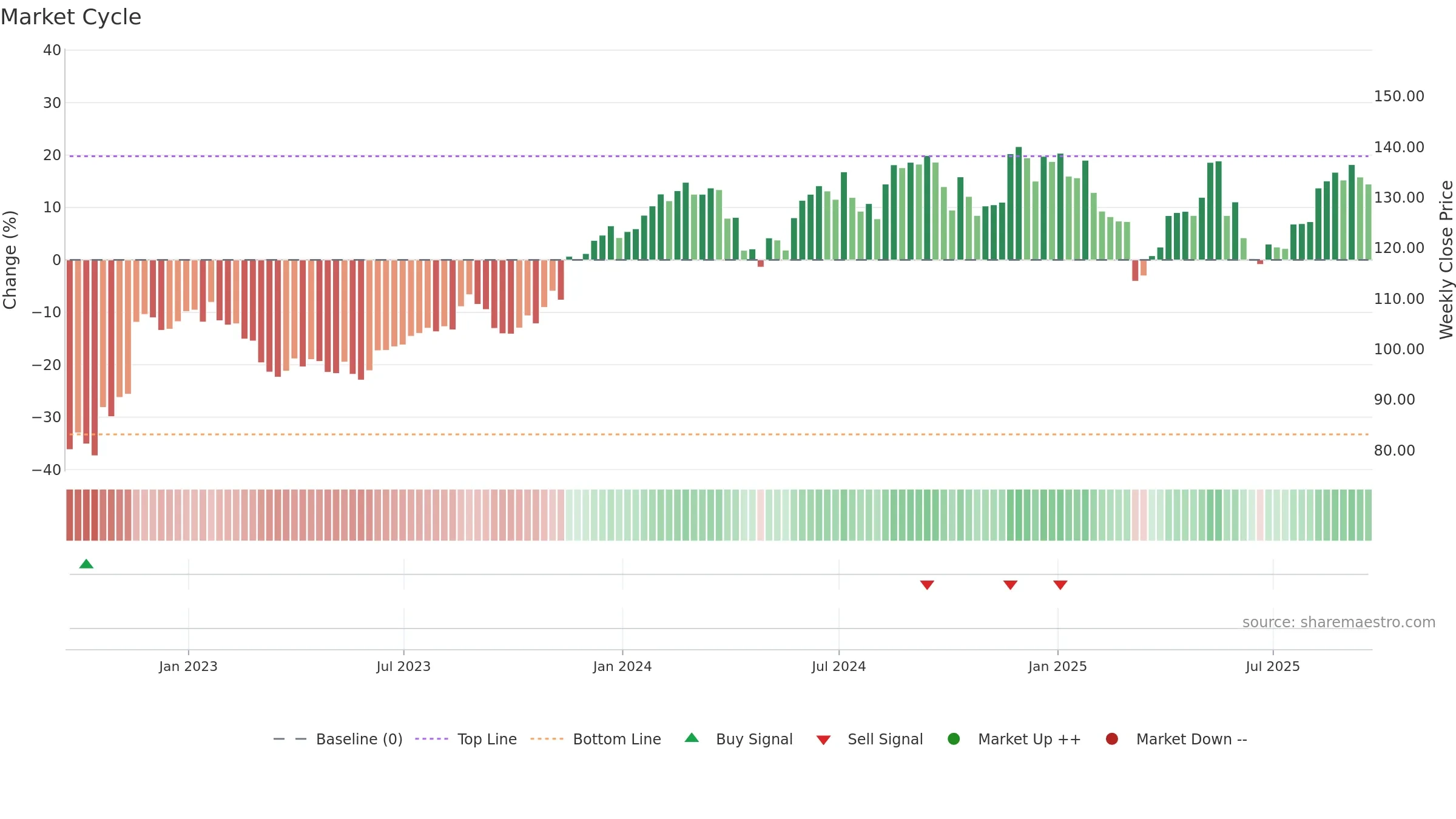Click the green Buy Signal legend triangle
The width and height of the screenshot is (1456, 819).
[692, 738]
